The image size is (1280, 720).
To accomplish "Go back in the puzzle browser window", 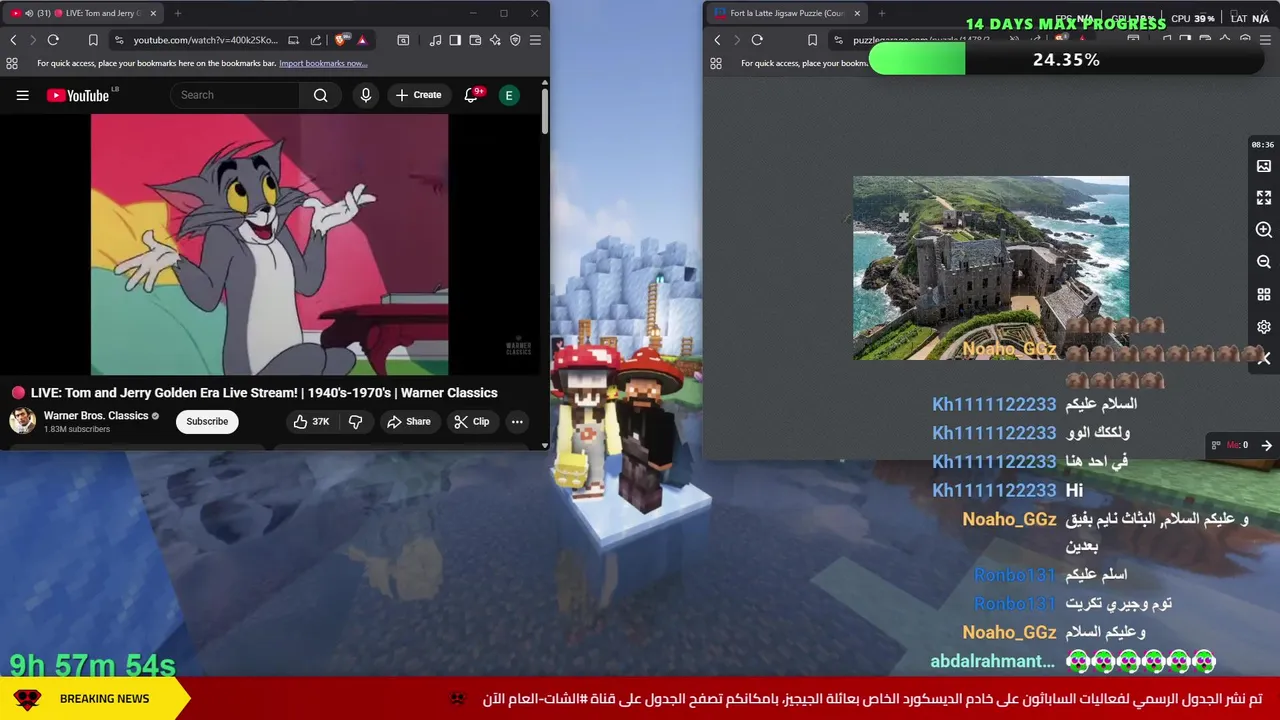I will click(717, 40).
